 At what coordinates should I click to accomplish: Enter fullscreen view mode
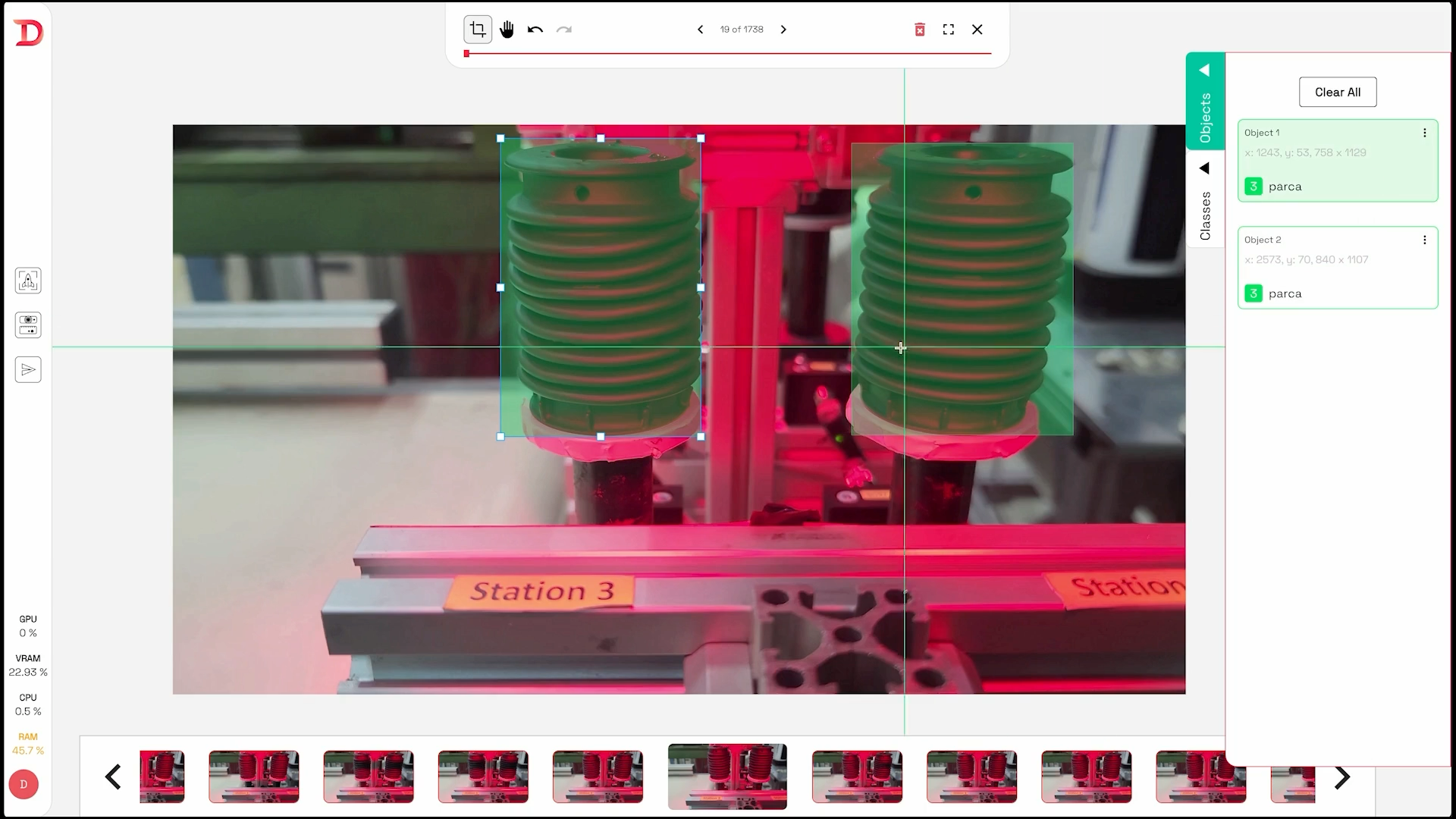[x=949, y=30]
